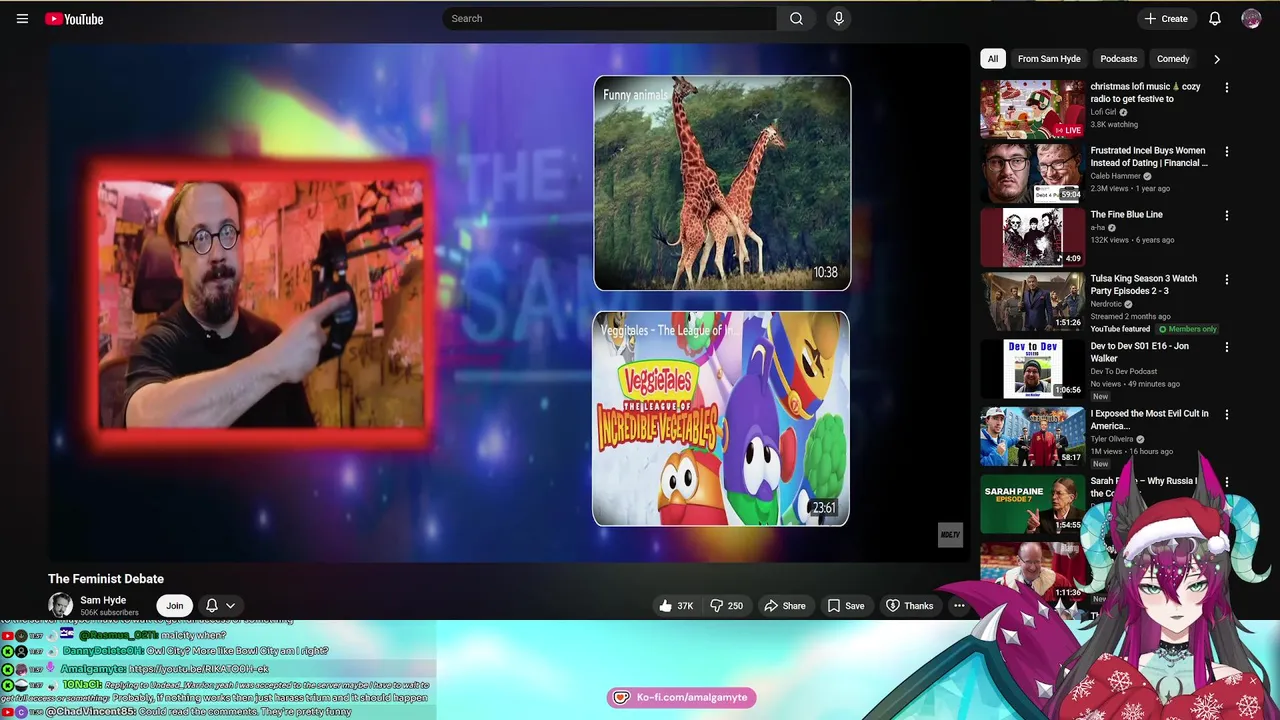The width and height of the screenshot is (1280, 720).
Task: Start voice search with microphone icon
Action: click(x=838, y=18)
